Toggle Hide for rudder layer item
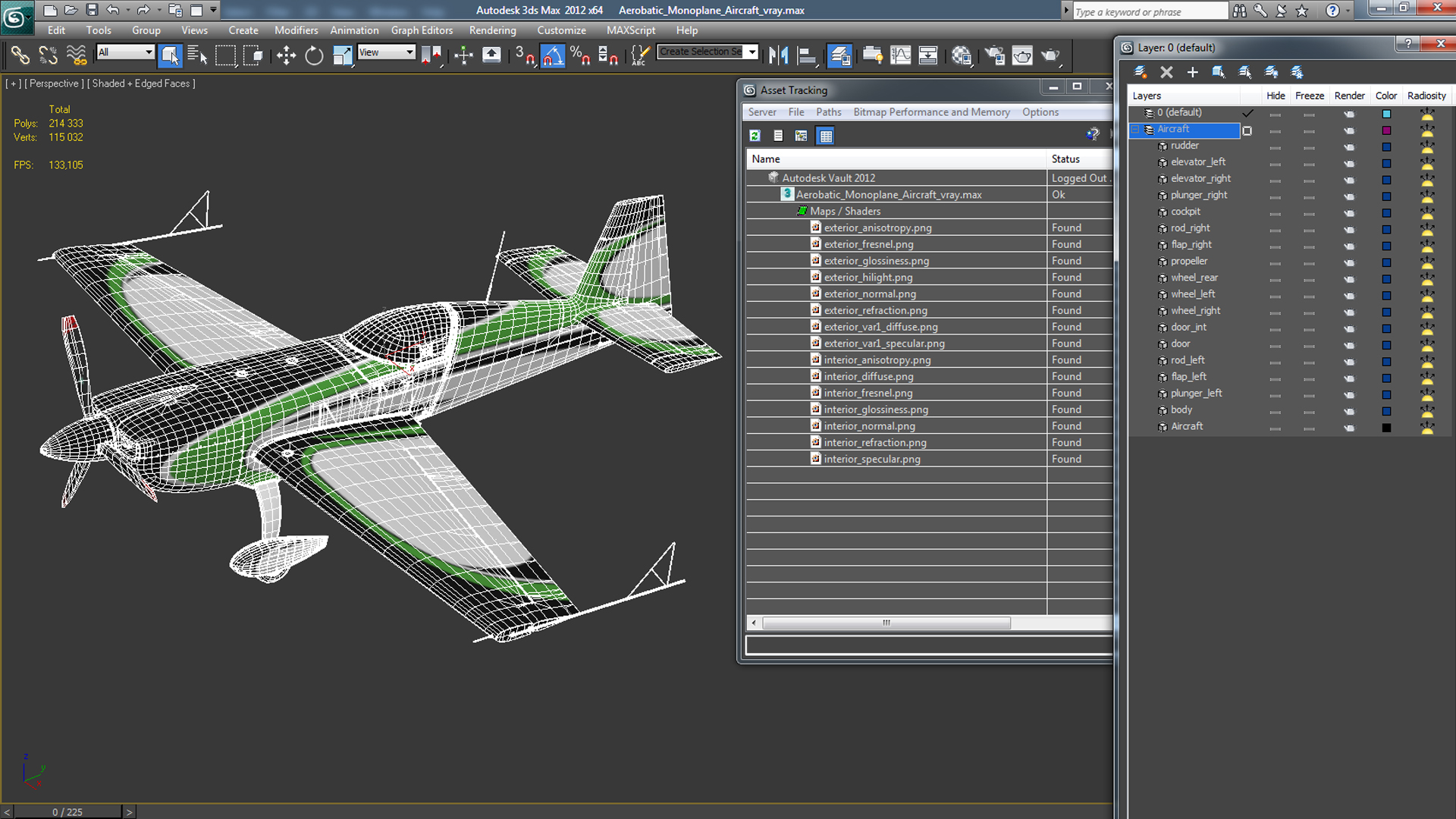This screenshot has width=1456, height=819. point(1275,146)
